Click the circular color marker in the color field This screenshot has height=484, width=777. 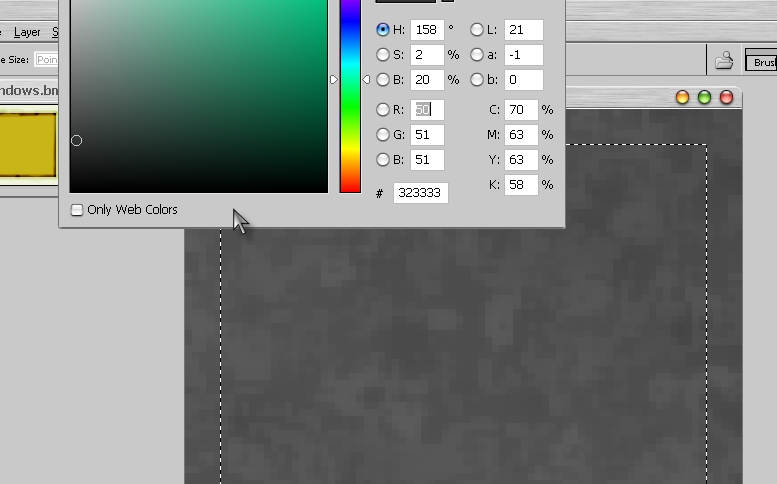(x=76, y=141)
